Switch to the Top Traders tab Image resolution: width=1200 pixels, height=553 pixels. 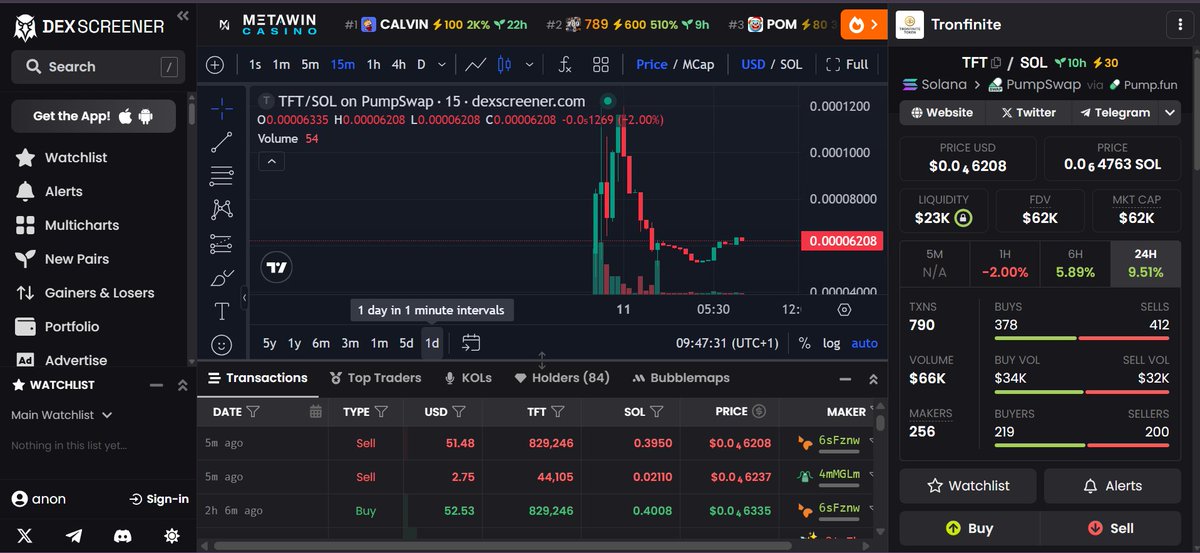(x=375, y=378)
